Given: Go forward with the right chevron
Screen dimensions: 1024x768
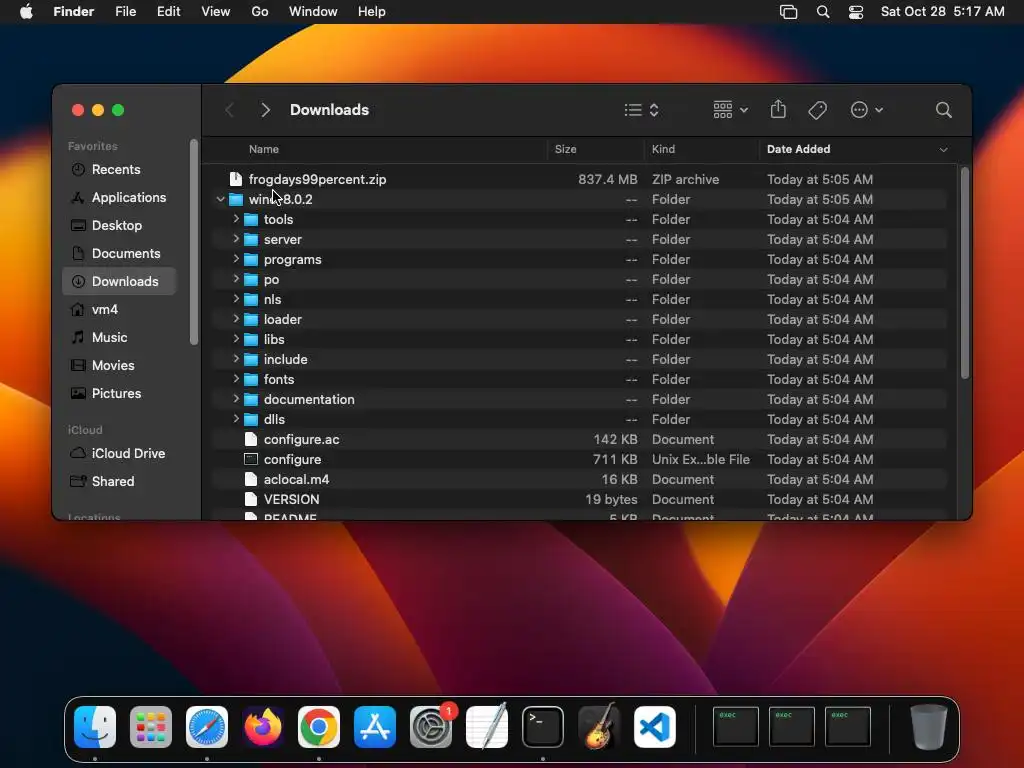Looking at the screenshot, I should pos(265,110).
